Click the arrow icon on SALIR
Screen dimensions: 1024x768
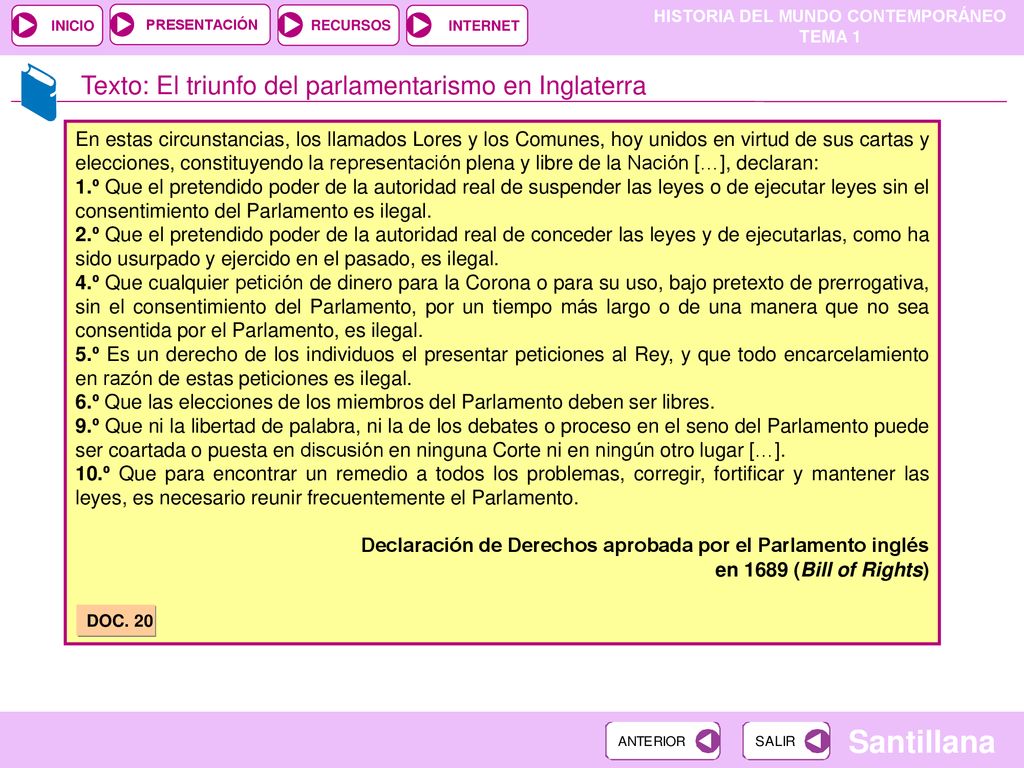817,741
